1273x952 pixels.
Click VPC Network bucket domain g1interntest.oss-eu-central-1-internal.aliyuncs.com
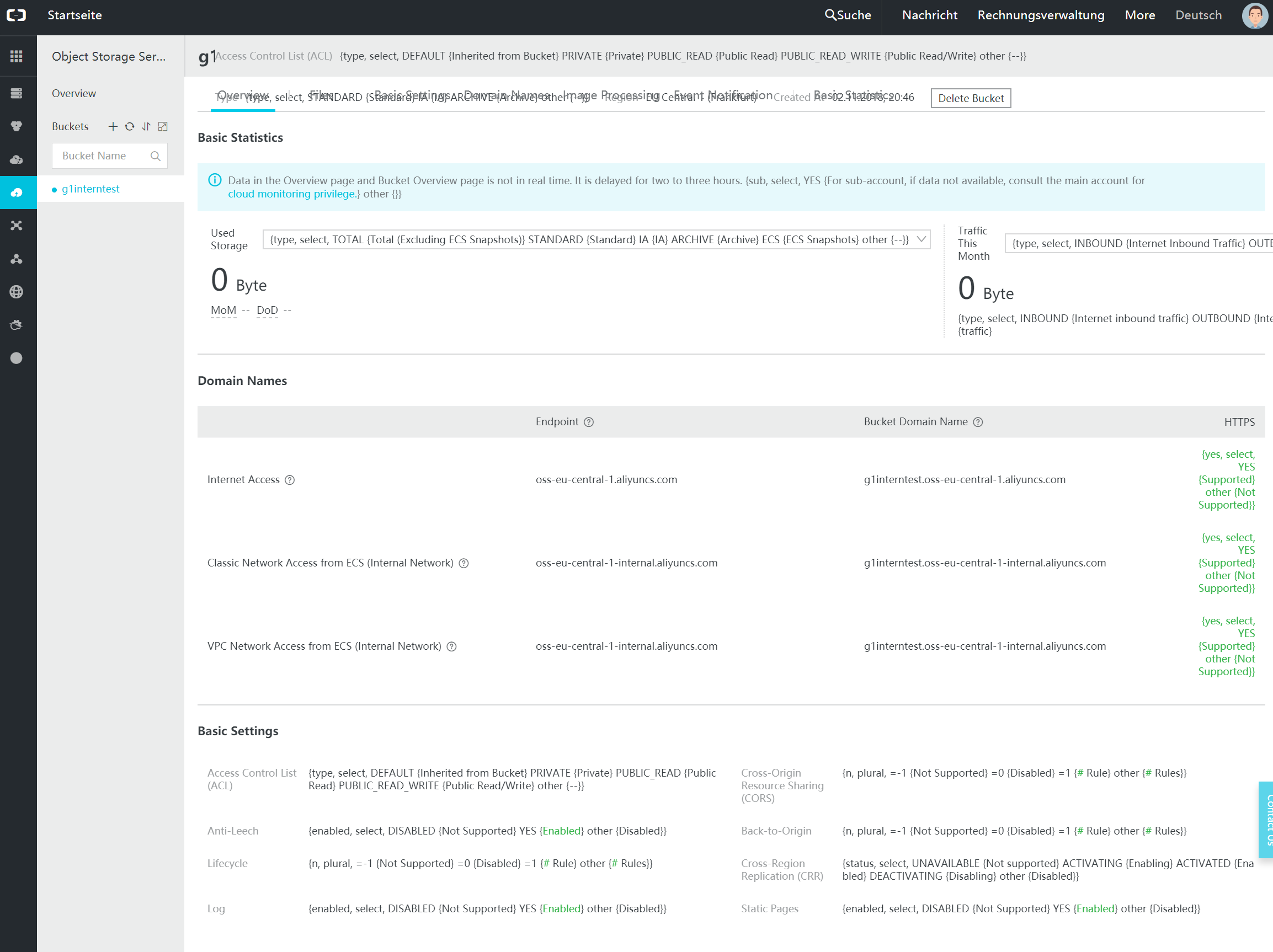(984, 646)
